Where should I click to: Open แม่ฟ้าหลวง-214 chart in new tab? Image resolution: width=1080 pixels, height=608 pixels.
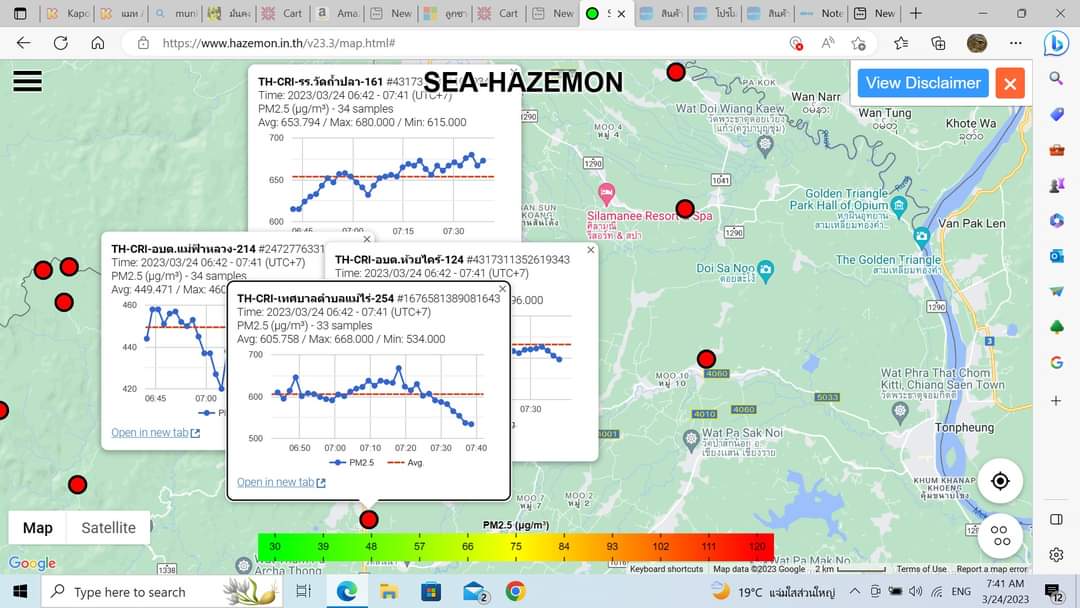(x=155, y=432)
